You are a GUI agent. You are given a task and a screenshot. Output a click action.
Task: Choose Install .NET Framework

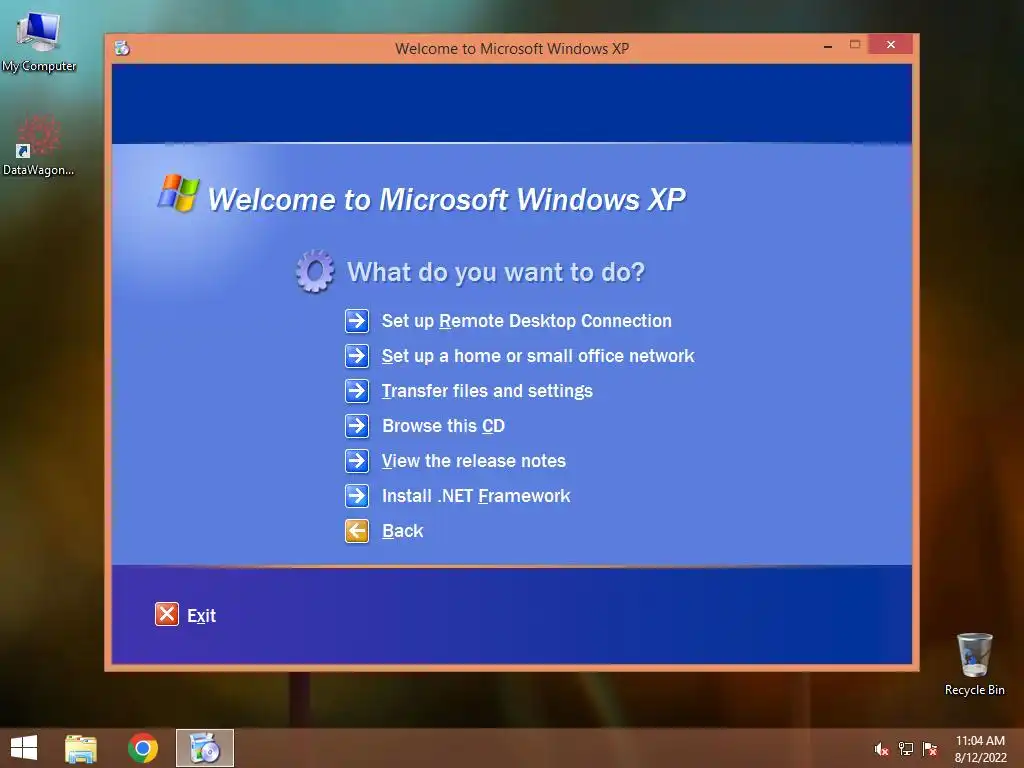coord(476,496)
